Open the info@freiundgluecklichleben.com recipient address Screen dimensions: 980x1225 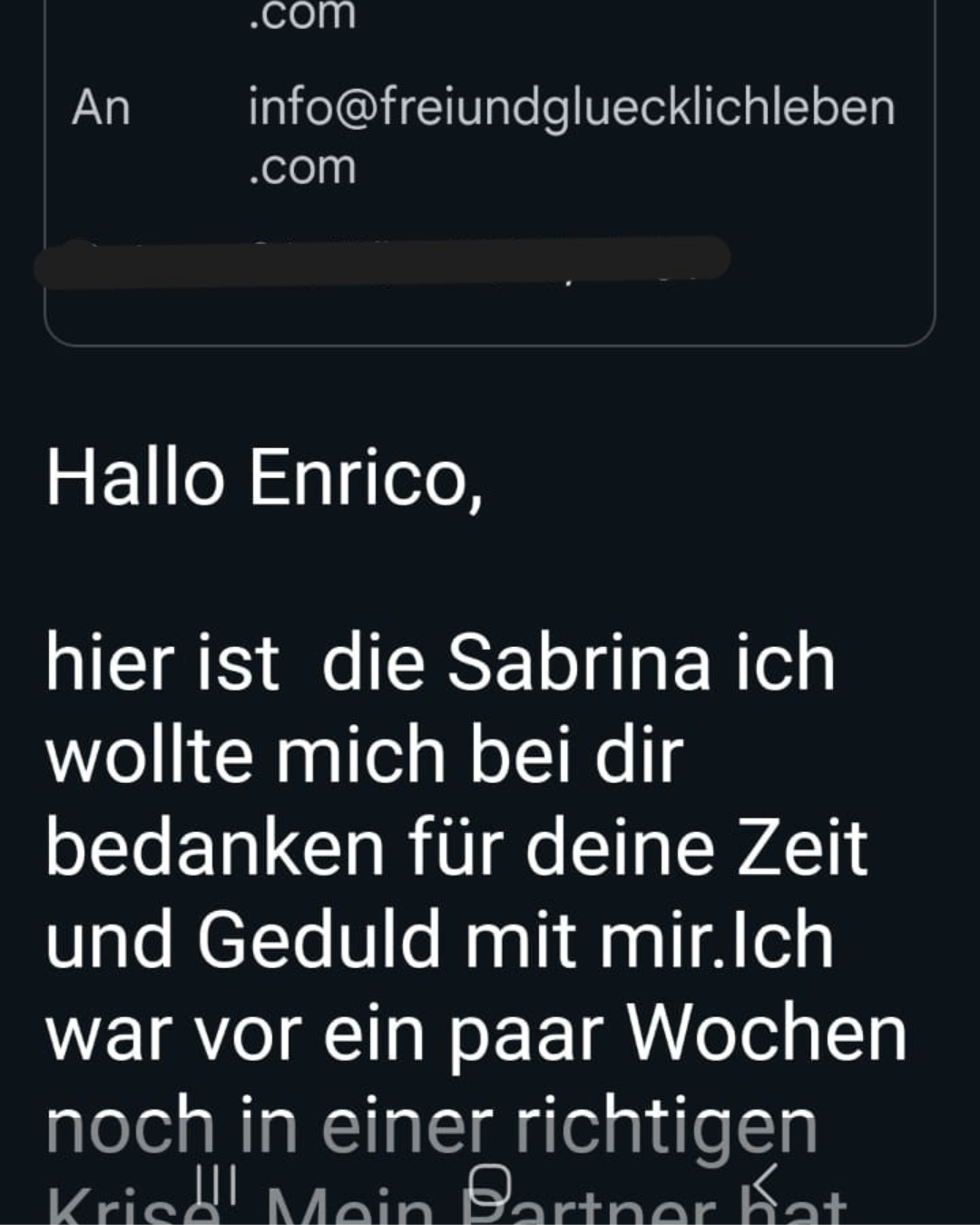tap(572, 136)
